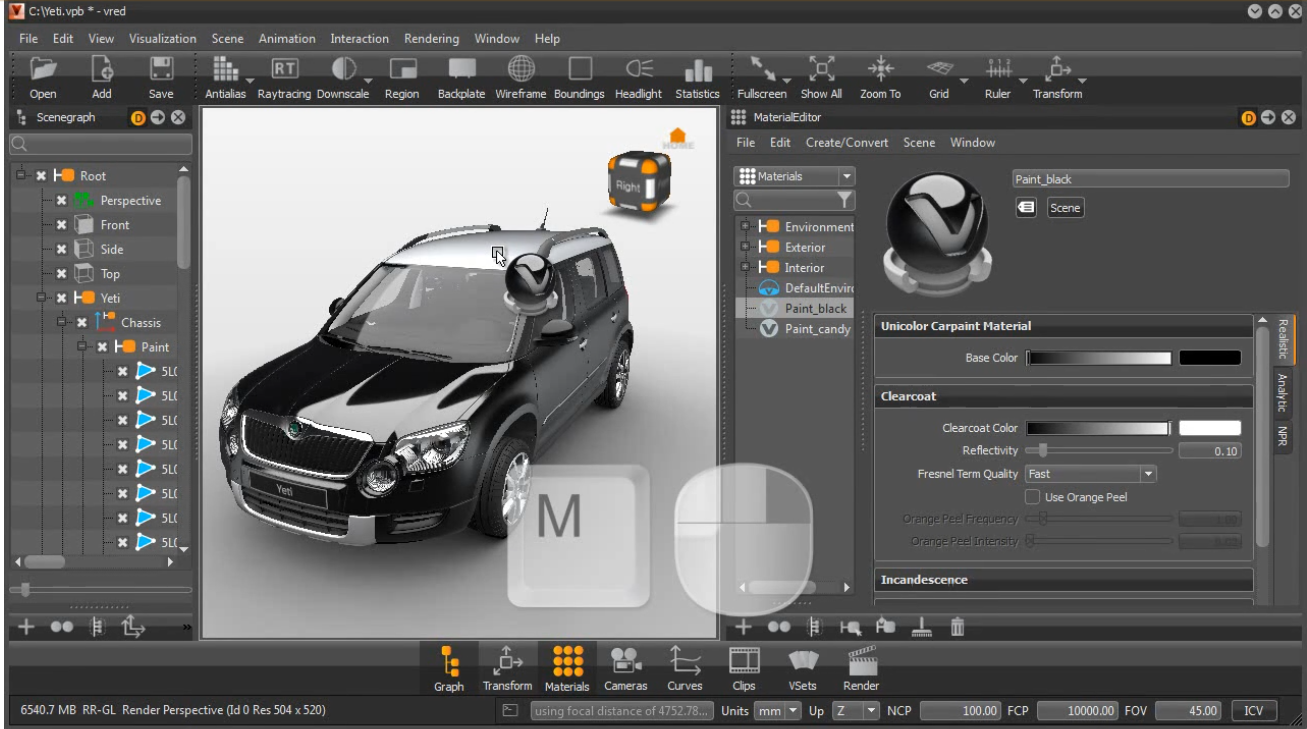Toggle the Backplate toolbar icon
1307x729 pixels.
click(461, 69)
